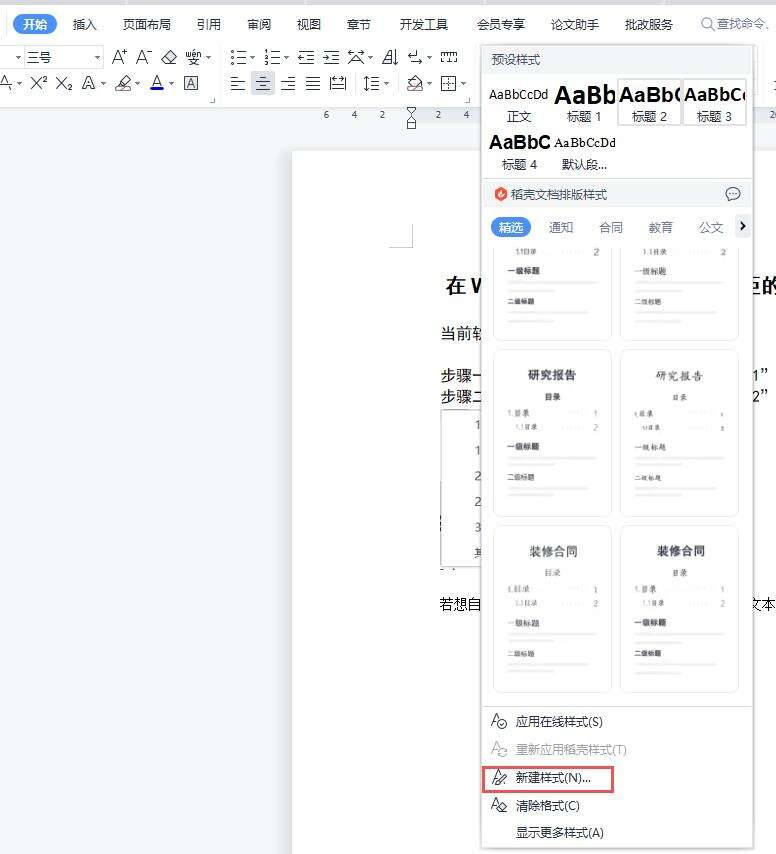Expand the shading dropdown arrow
The image size is (776, 854).
point(429,84)
